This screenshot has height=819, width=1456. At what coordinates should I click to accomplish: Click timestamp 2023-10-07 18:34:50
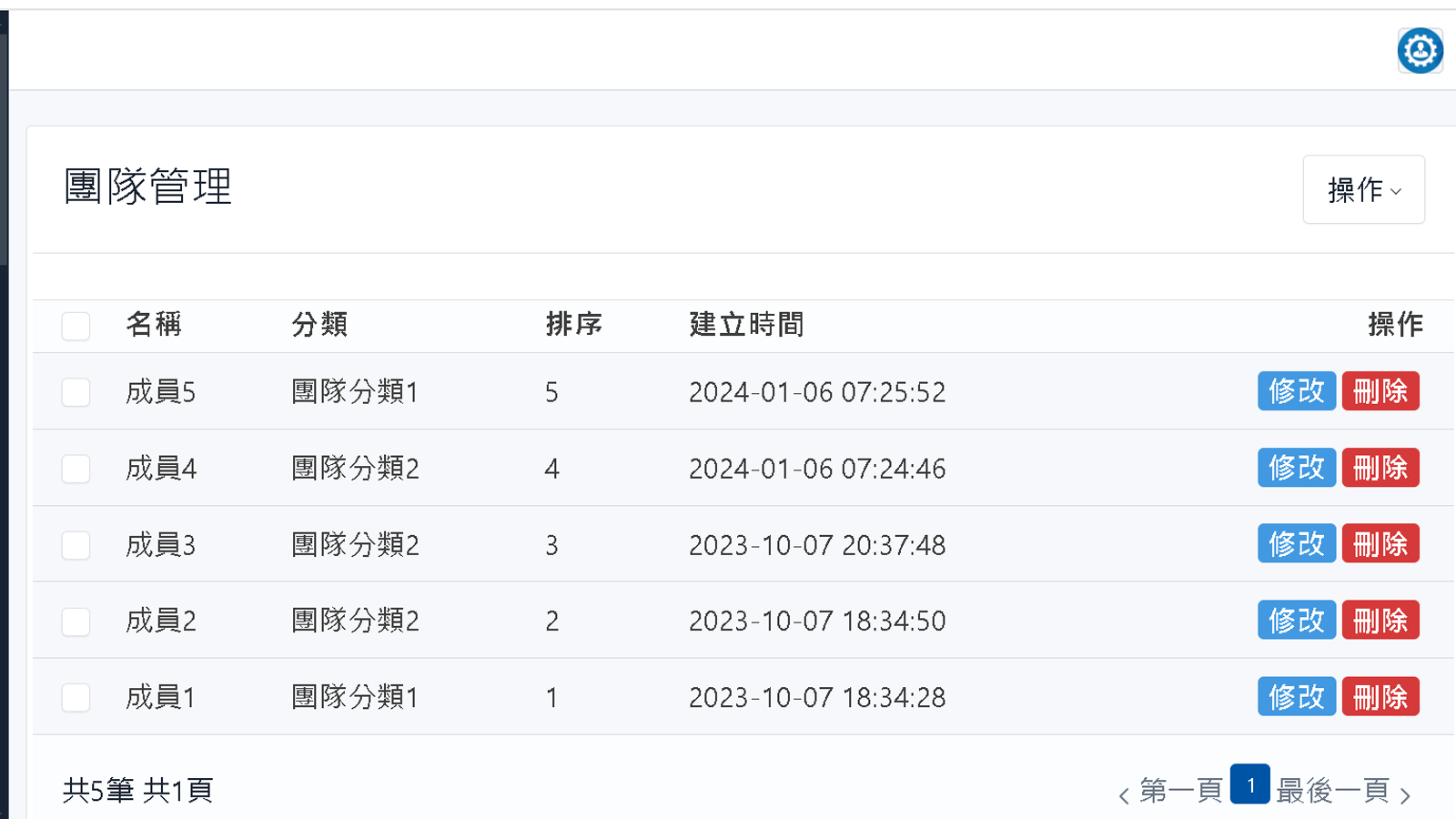tap(817, 621)
